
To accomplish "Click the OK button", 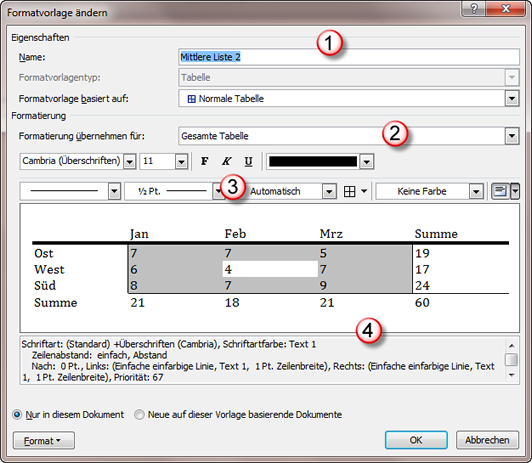I will click(416, 440).
